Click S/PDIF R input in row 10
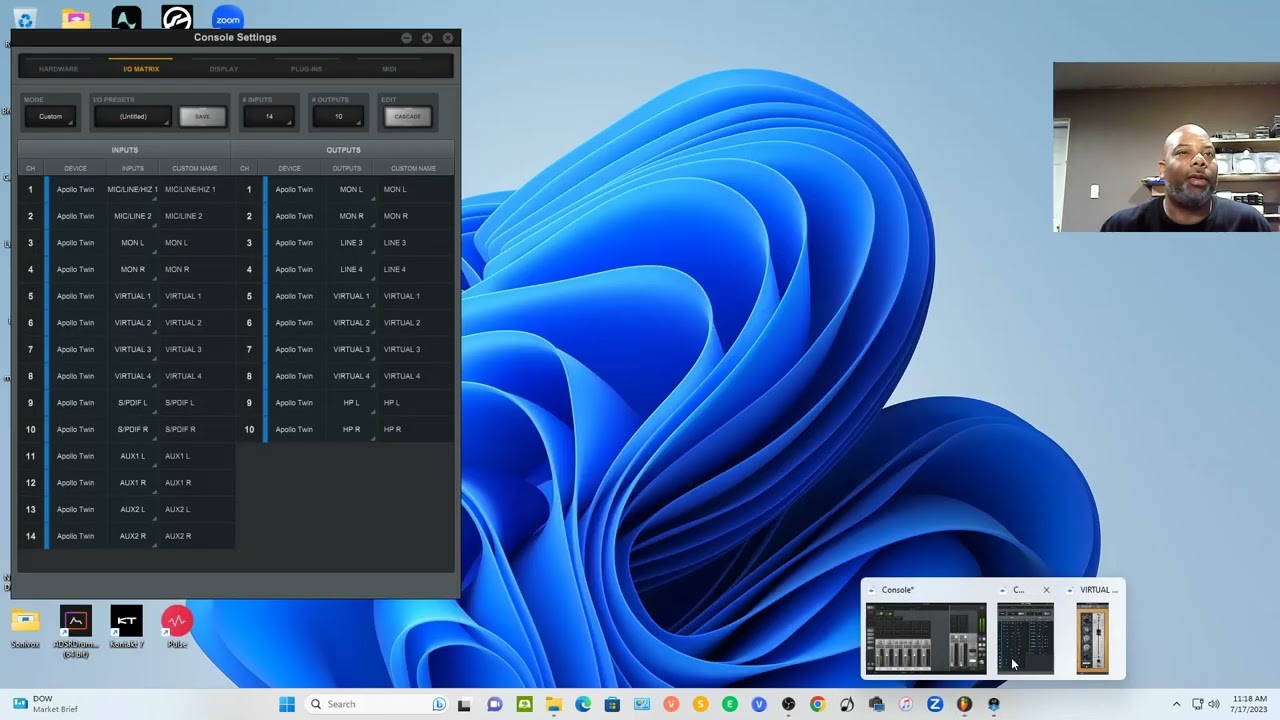This screenshot has height=720, width=1280. click(x=133, y=430)
